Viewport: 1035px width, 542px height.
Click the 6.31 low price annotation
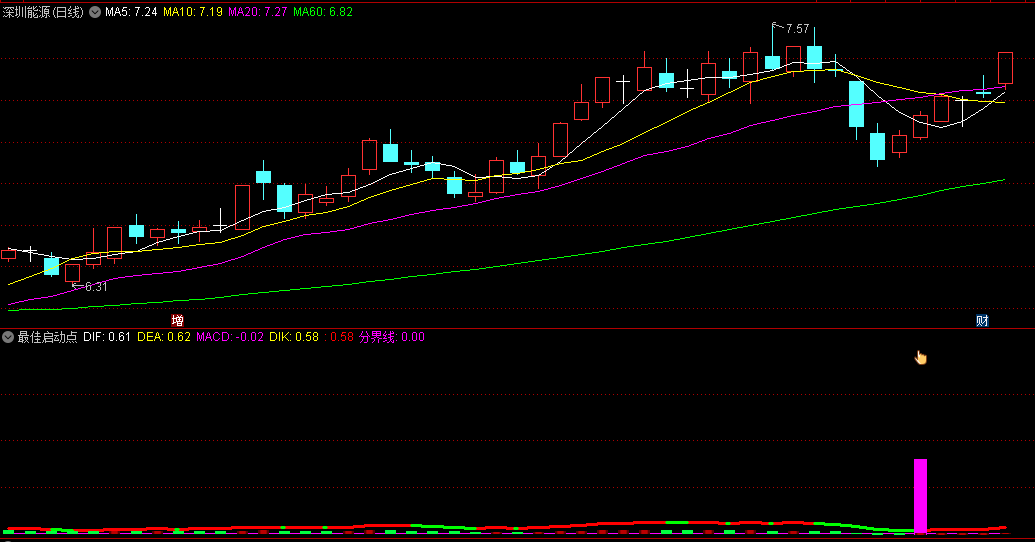coord(96,287)
